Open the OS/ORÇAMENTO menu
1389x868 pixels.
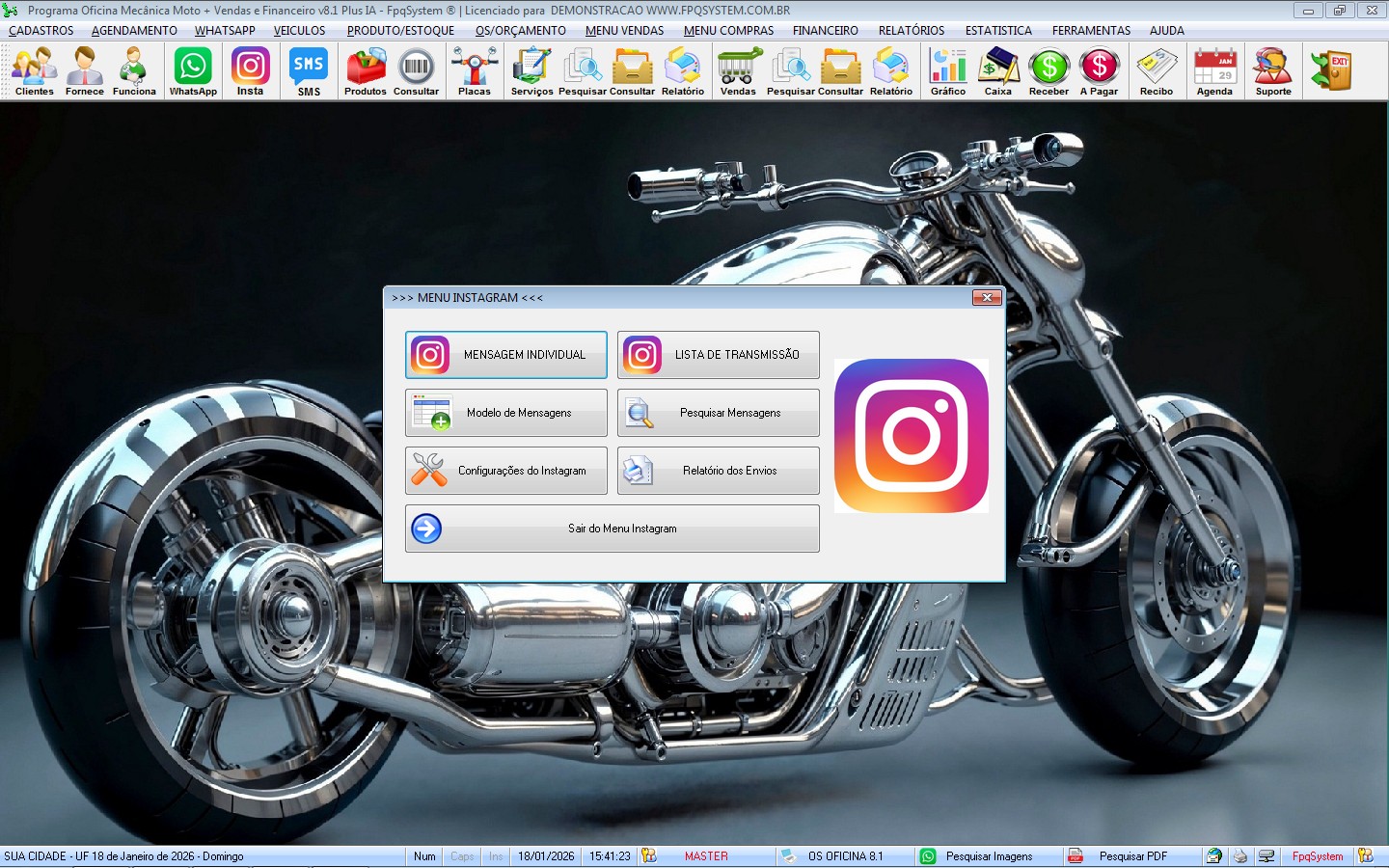[521, 31]
